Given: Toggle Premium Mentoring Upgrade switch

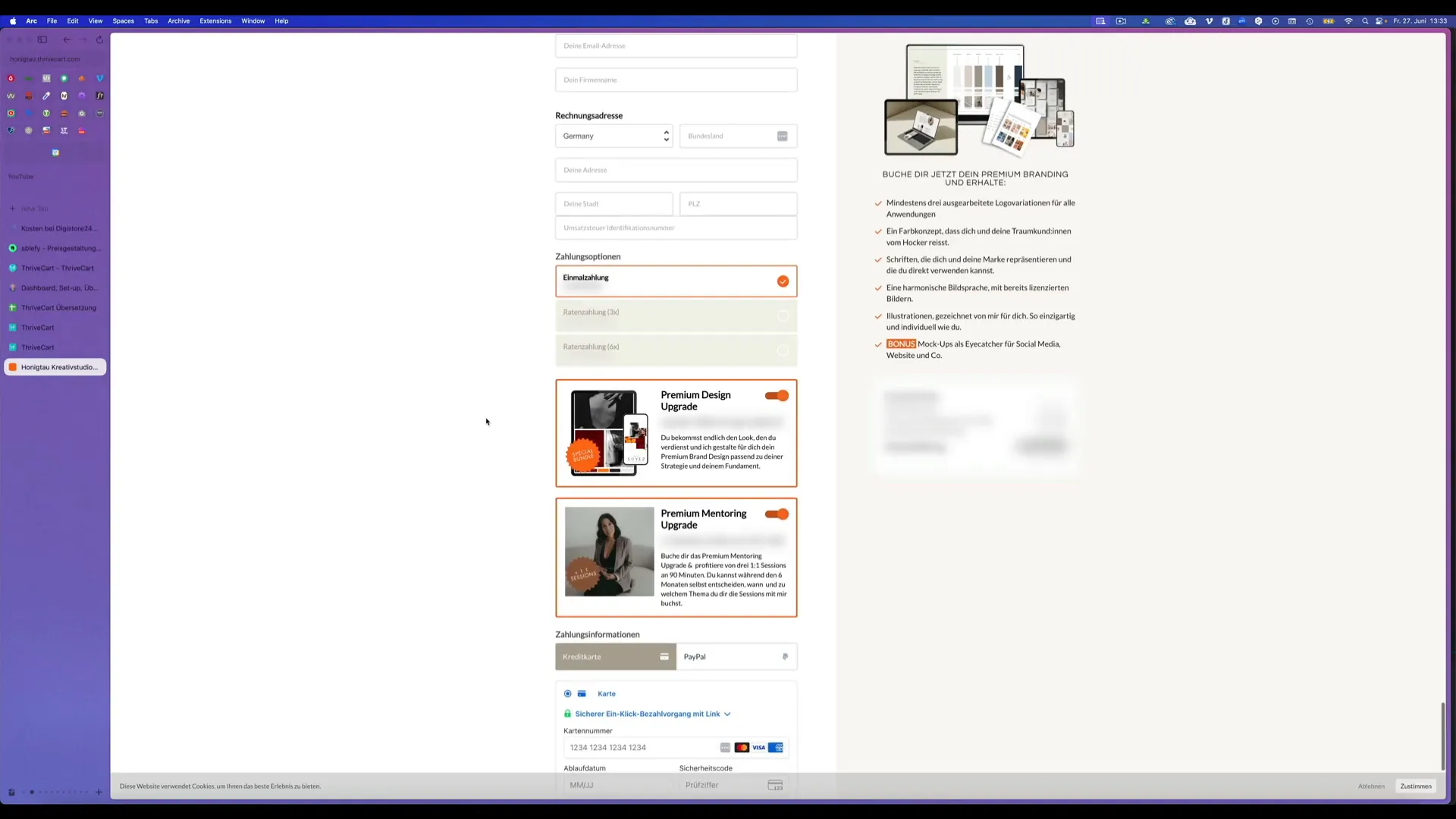Looking at the screenshot, I should [777, 514].
